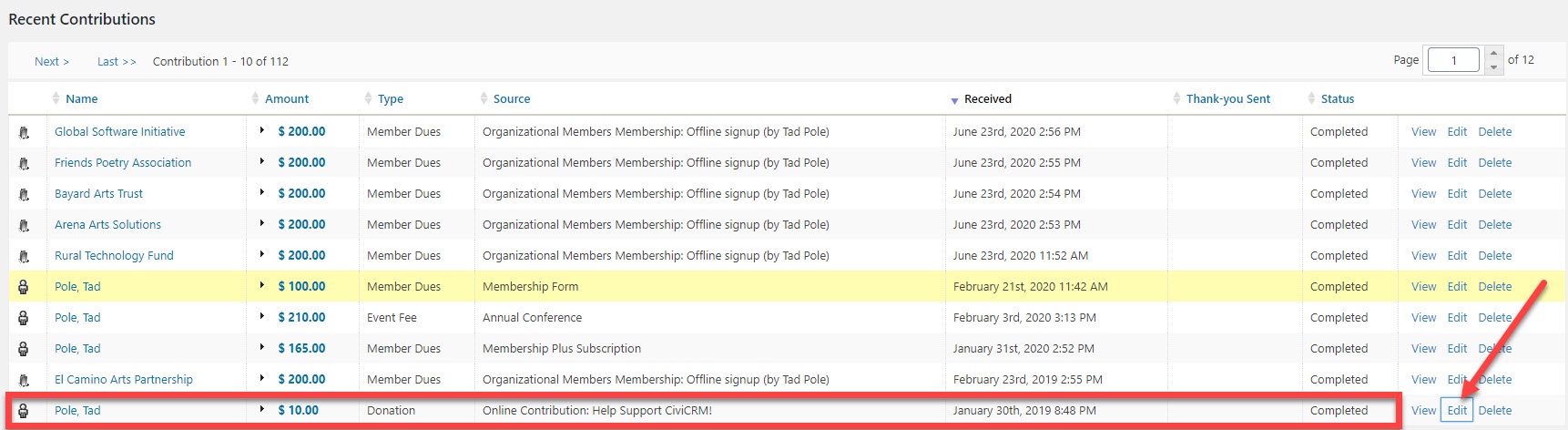Sort by Thank-you Sent column
1568x430 pixels.
click(1227, 98)
